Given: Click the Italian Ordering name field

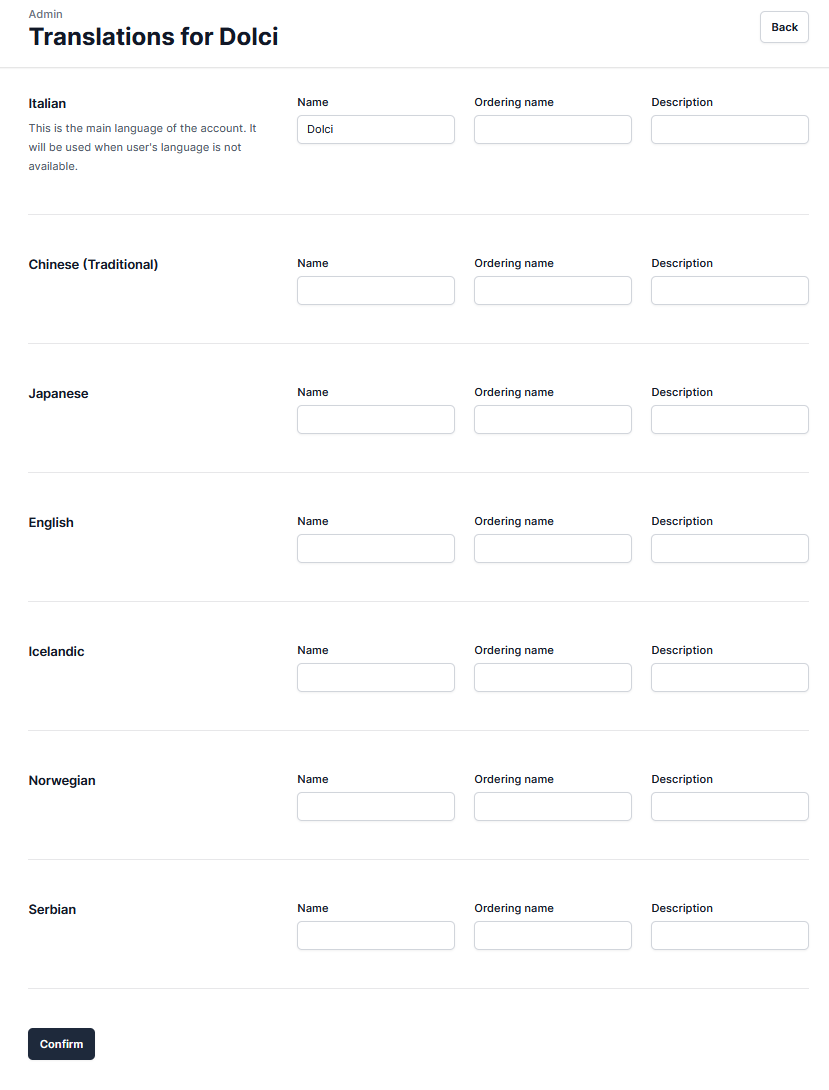Looking at the screenshot, I should click(x=552, y=129).
